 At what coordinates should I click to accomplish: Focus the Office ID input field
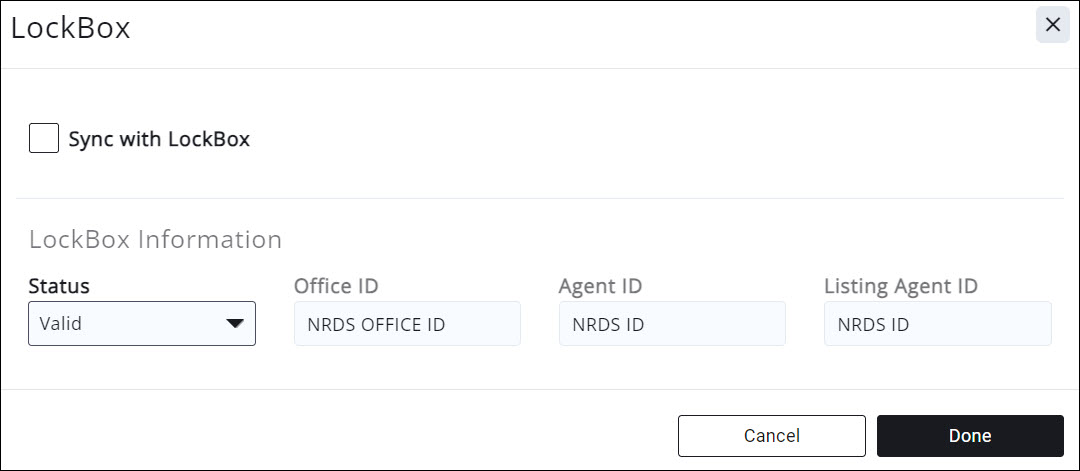tap(407, 324)
